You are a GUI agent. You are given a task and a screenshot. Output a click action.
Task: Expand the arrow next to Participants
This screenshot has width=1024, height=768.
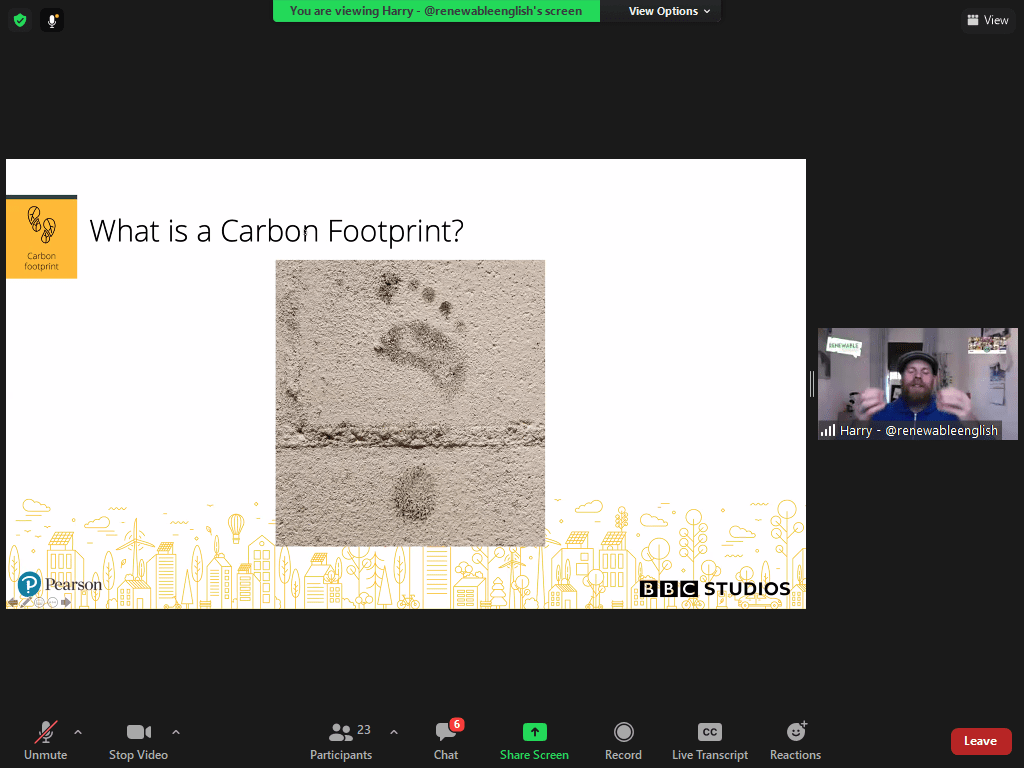[x=394, y=732]
